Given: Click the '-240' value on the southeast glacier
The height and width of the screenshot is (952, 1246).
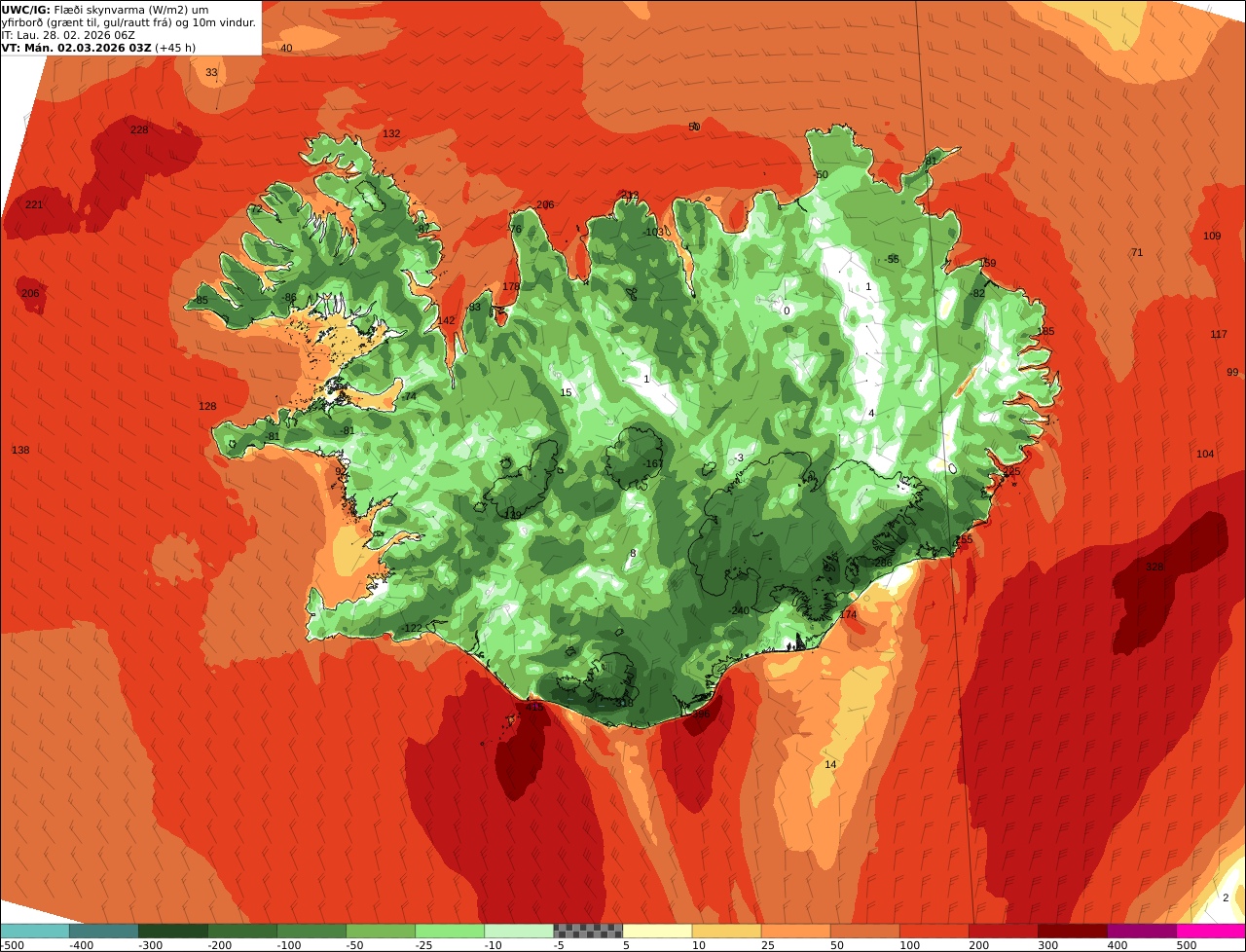Looking at the screenshot, I should [x=740, y=610].
